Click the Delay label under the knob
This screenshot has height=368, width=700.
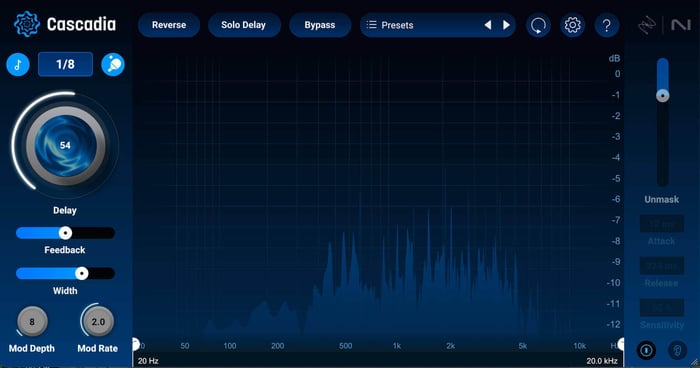pyautogui.click(x=65, y=210)
